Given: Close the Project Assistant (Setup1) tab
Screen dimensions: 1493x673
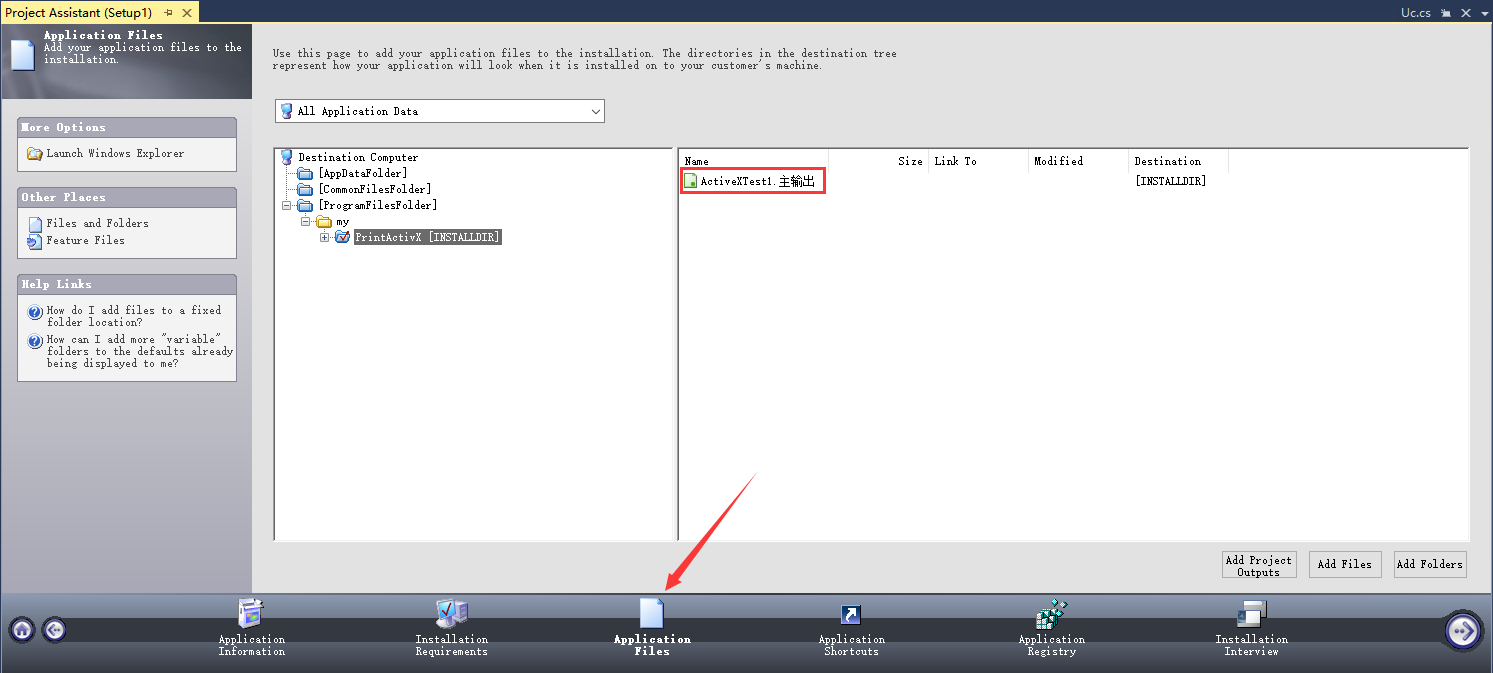Looking at the screenshot, I should tap(187, 12).
